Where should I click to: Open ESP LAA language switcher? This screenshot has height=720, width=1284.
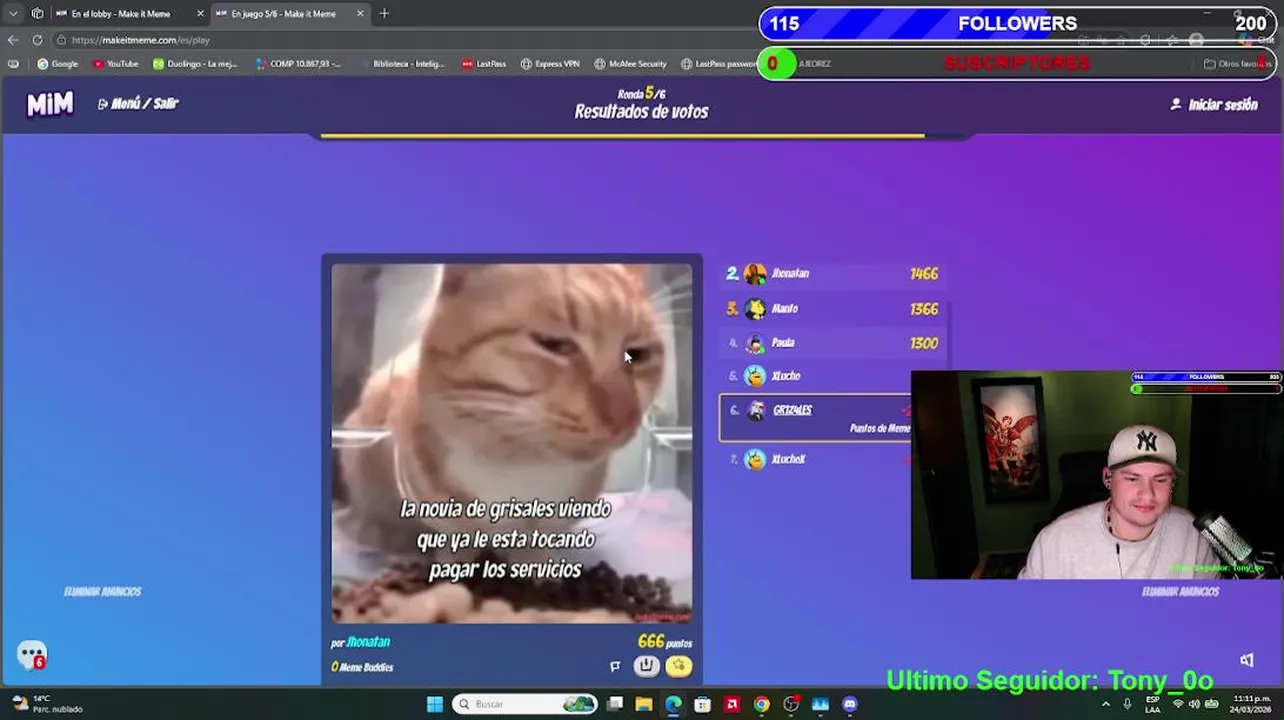coord(1153,704)
